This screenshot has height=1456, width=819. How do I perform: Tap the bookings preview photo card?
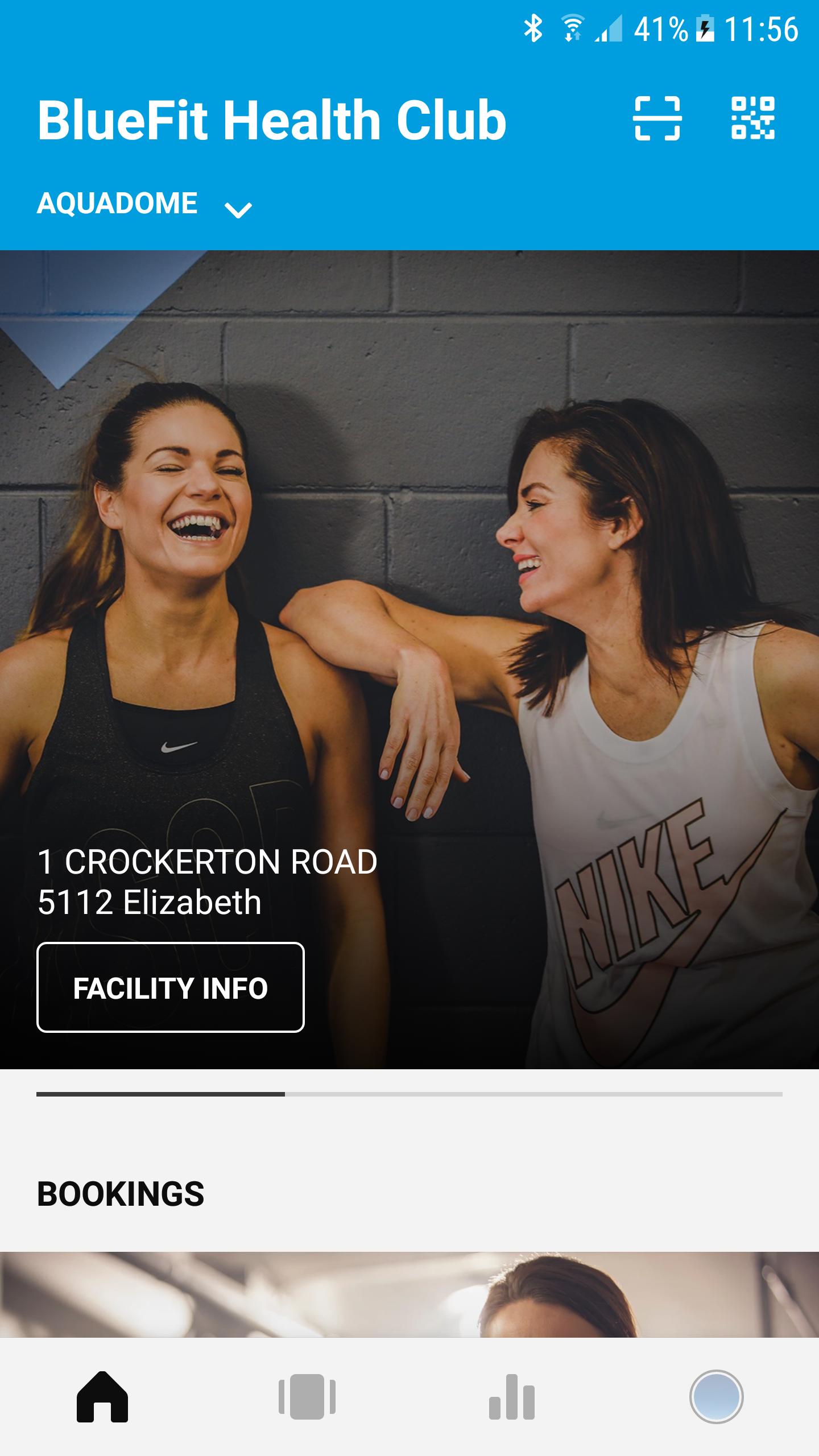tap(409, 1294)
